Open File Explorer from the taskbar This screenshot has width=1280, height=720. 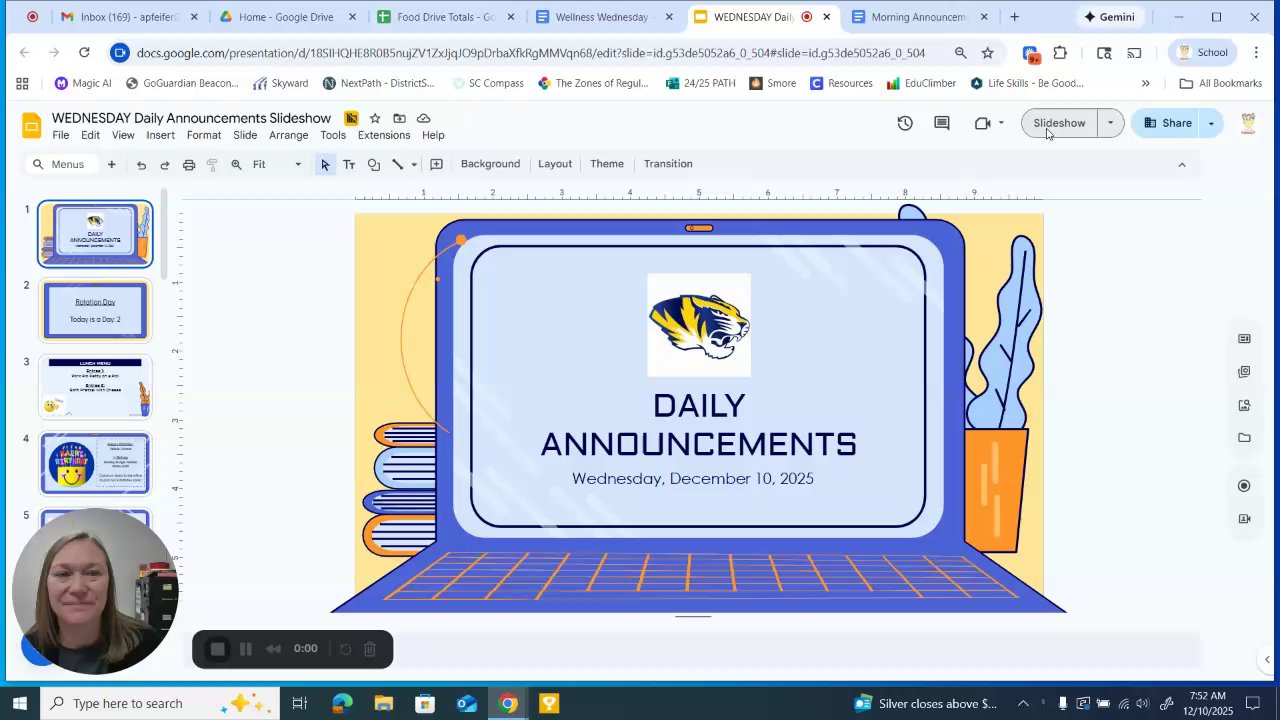coord(384,703)
